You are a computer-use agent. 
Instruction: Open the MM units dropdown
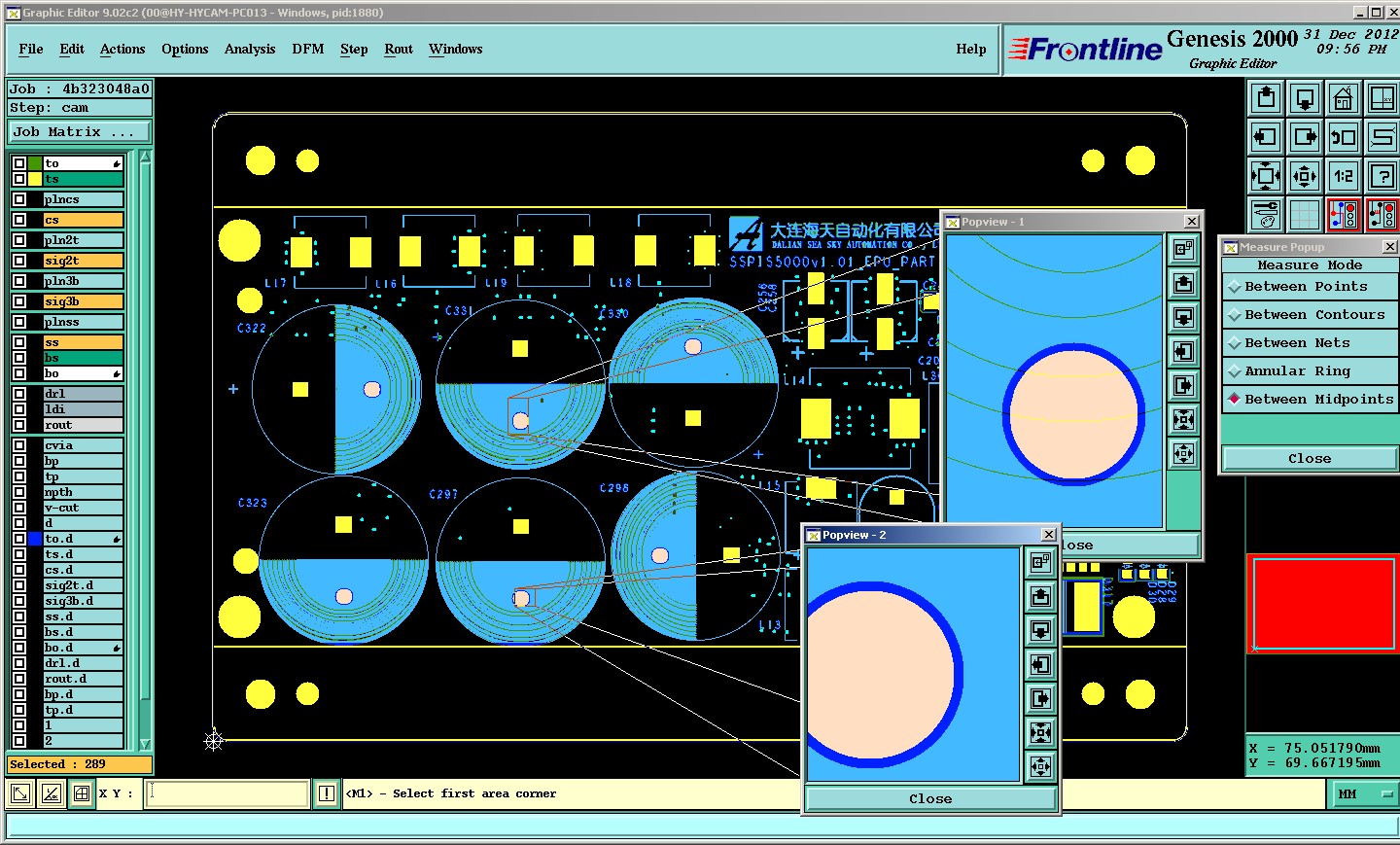[1363, 794]
